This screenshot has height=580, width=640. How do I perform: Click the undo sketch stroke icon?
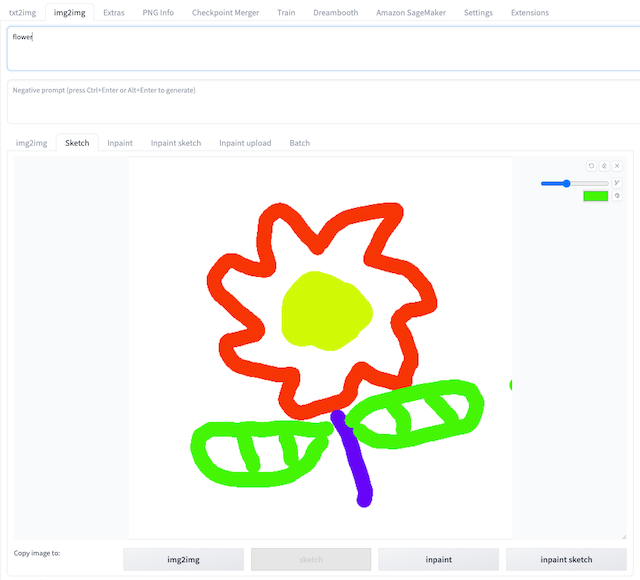point(591,166)
